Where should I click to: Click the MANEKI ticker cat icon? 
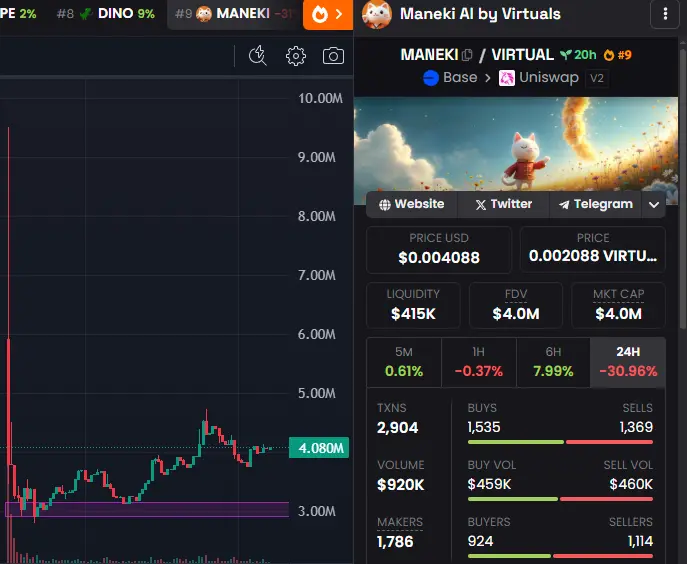(204, 14)
